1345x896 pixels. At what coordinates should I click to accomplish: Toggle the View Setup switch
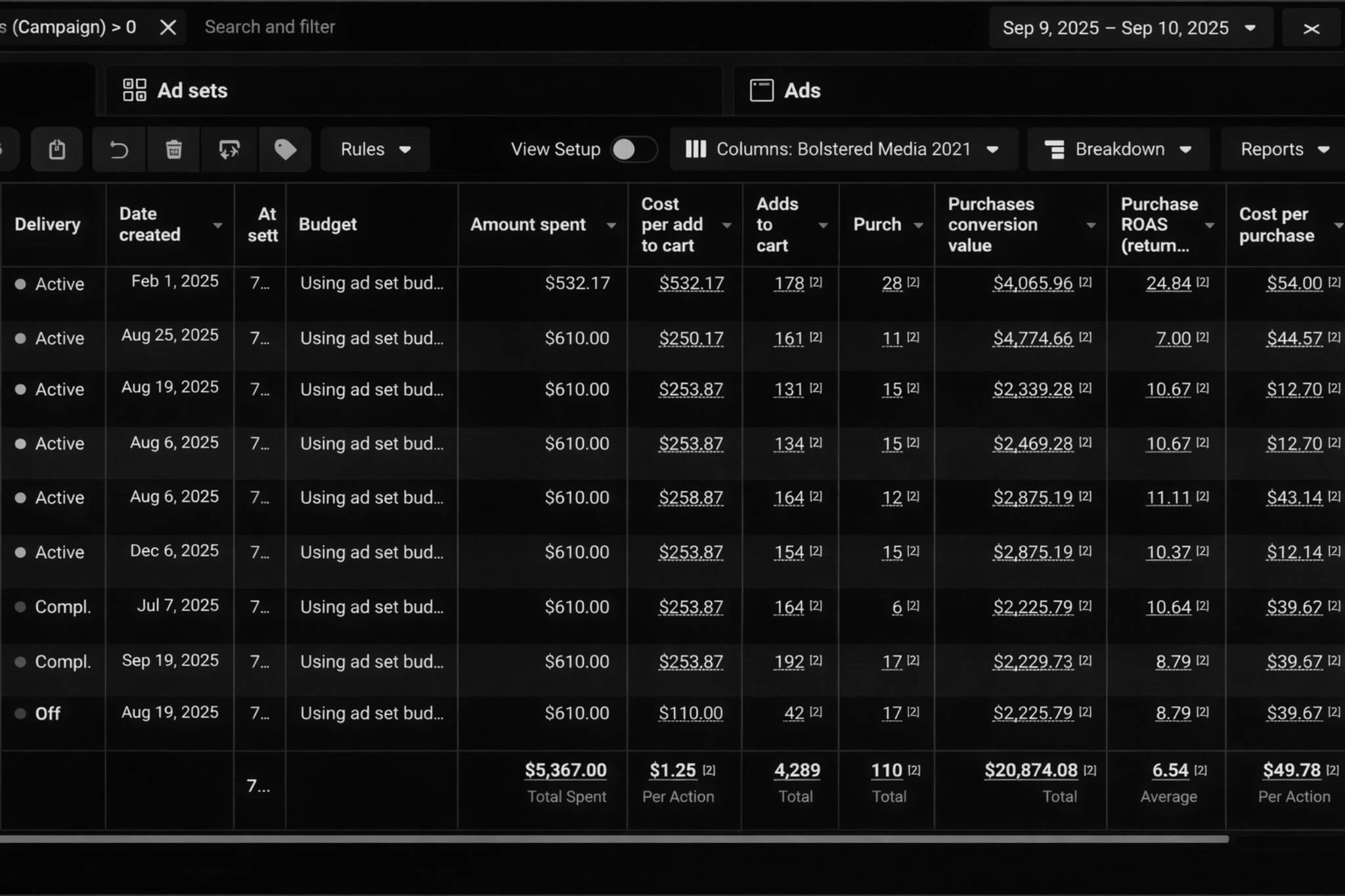[633, 150]
